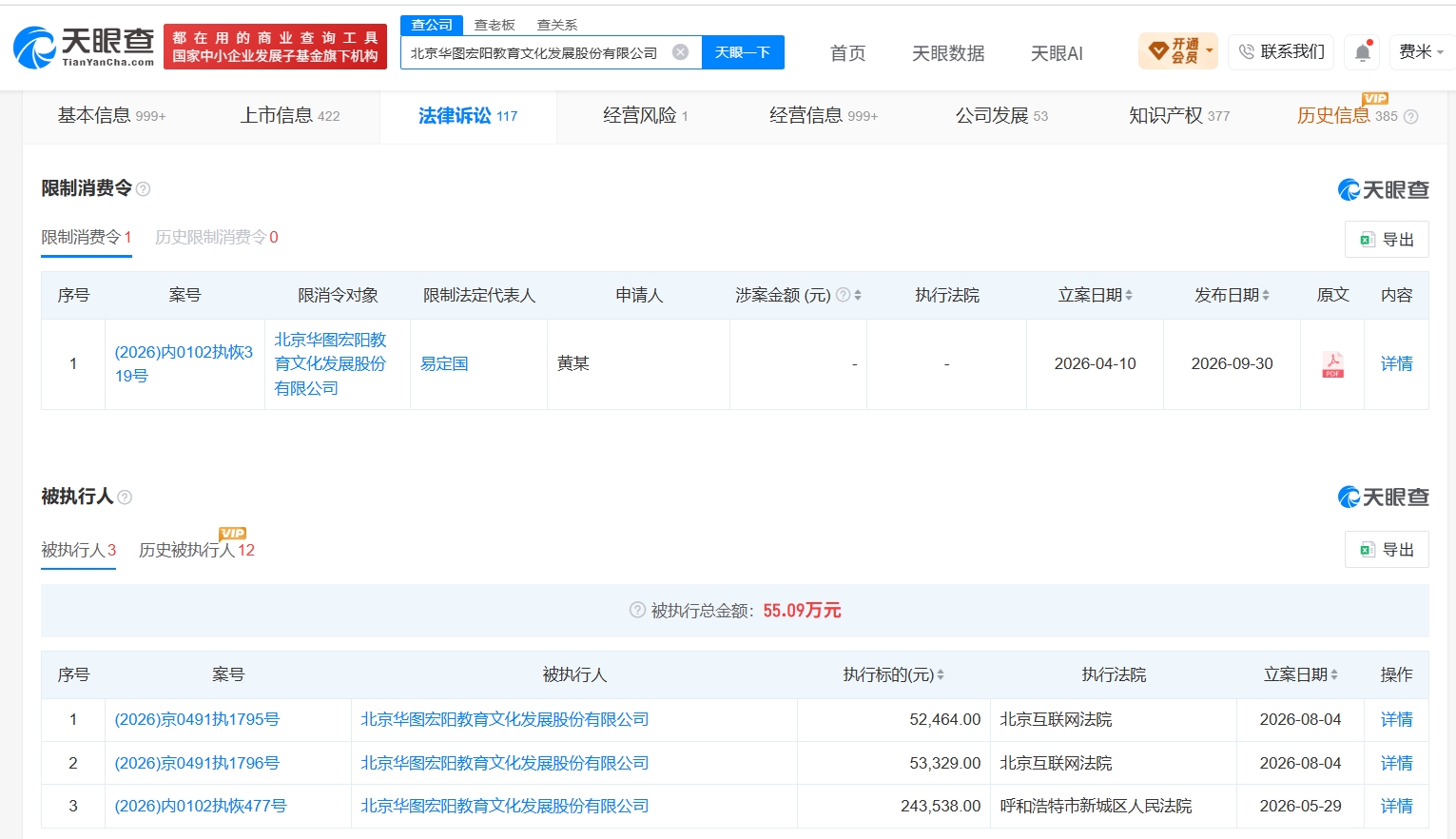Open the notification bell
Viewport: 1456px width, 839px height.
[x=1363, y=52]
